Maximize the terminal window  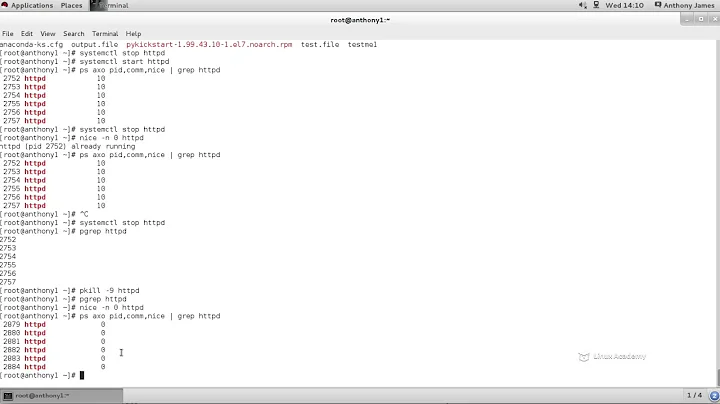click(x=701, y=19)
